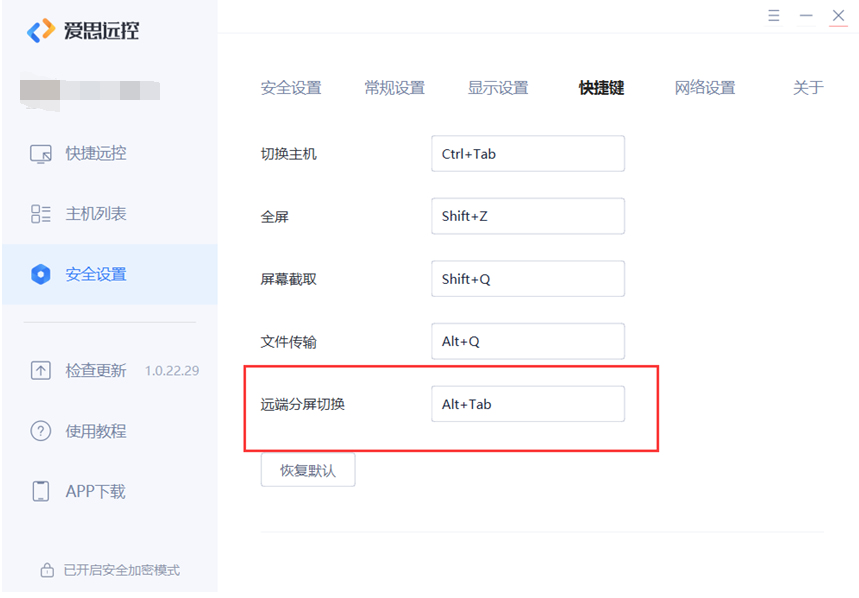Click the 屏幕截取 shortcut input box
This screenshot has height=598, width=859.
[x=528, y=279]
